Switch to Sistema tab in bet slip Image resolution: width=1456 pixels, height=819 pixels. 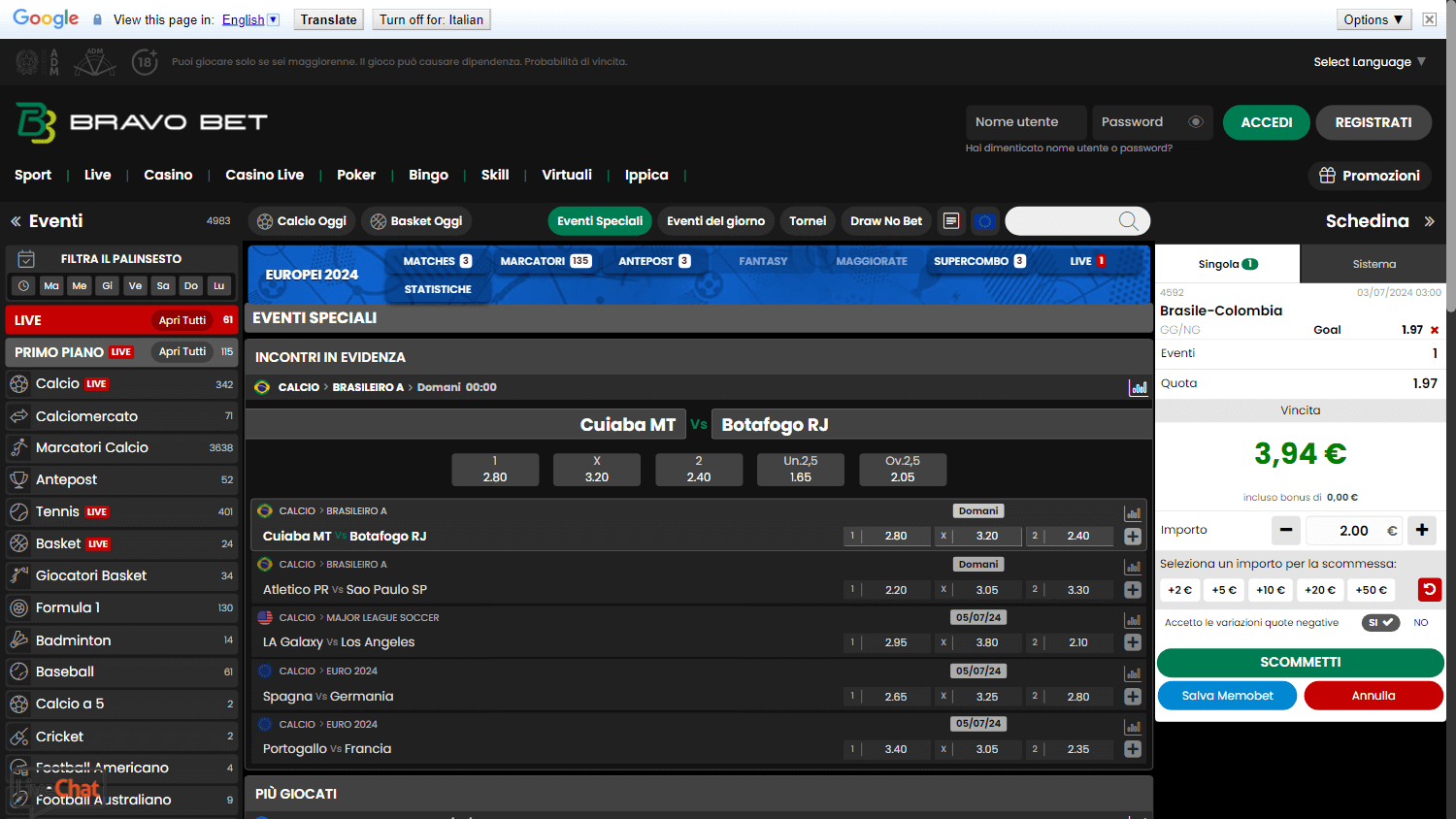[x=1373, y=264]
